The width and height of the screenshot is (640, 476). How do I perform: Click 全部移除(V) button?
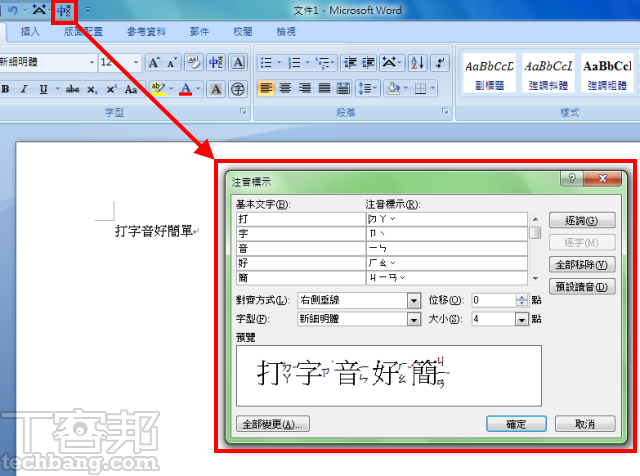click(x=582, y=265)
